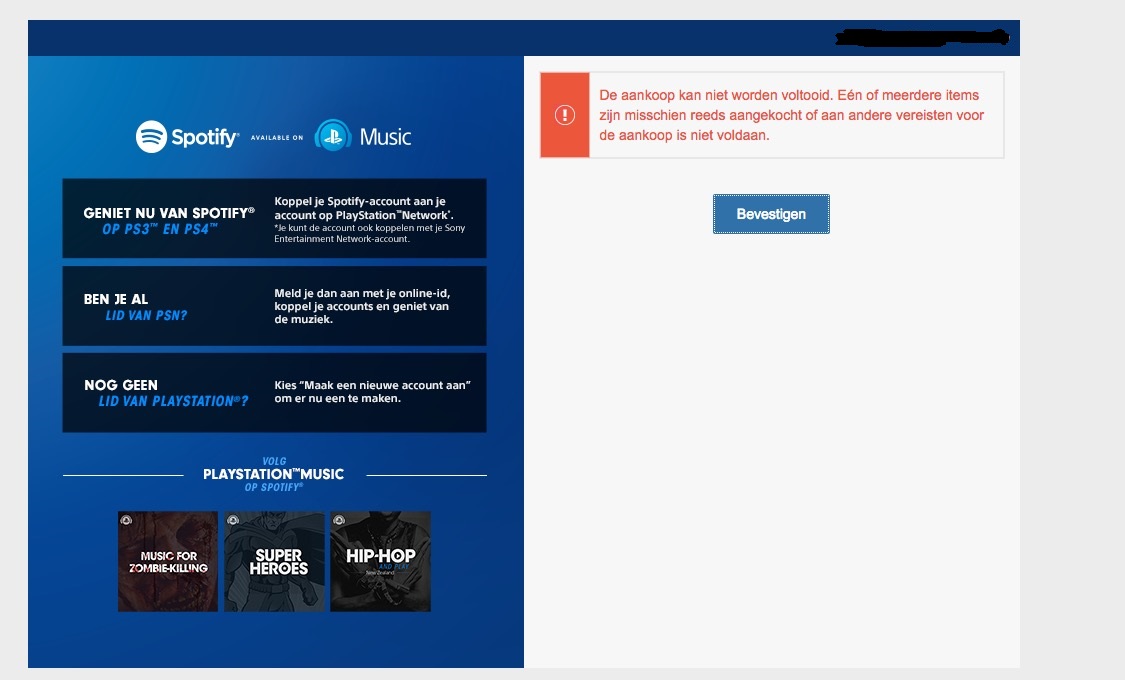Open the redacted account name in top bar
This screenshot has width=1125, height=680.
point(921,38)
